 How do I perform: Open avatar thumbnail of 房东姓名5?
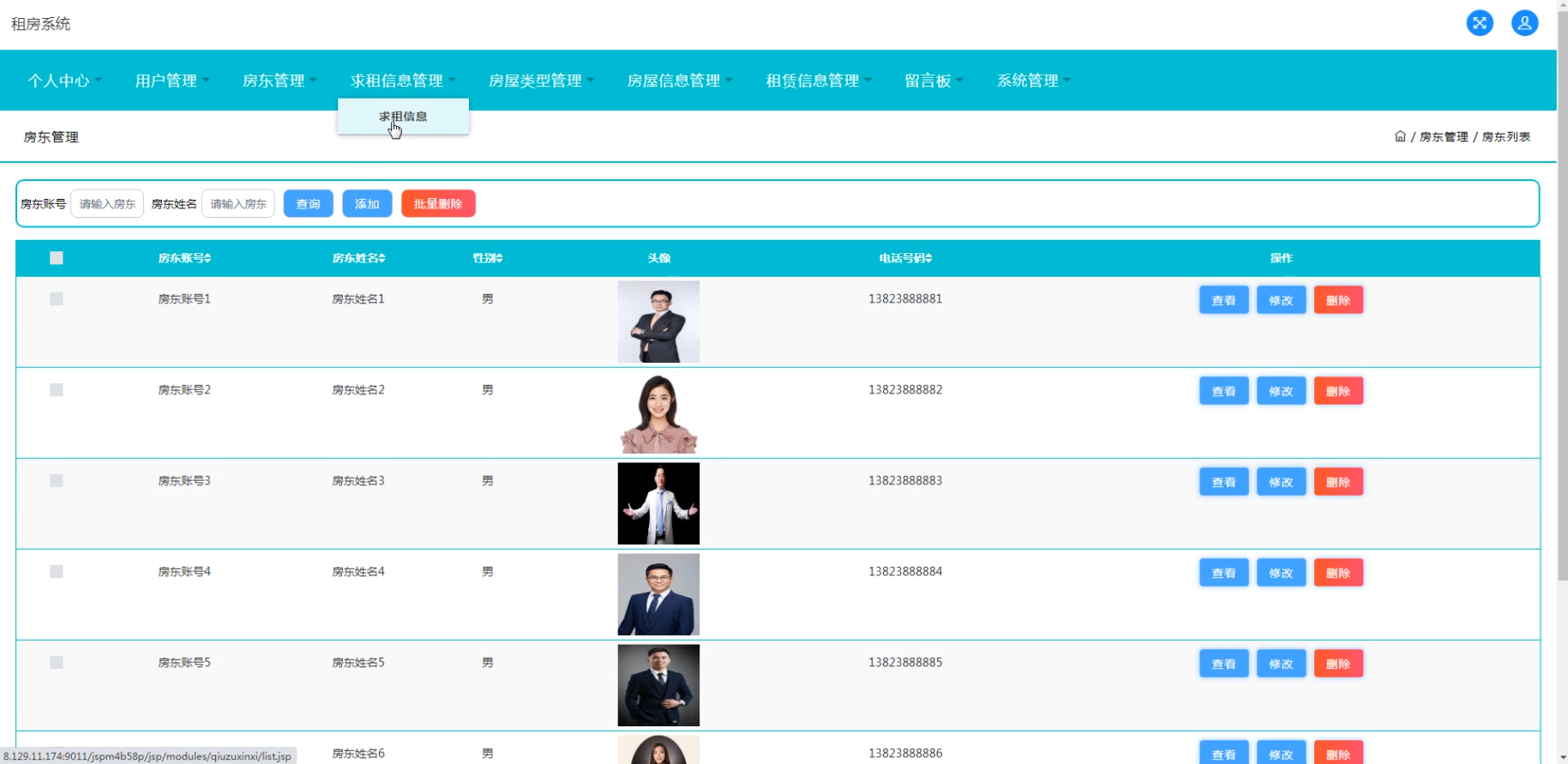pos(658,685)
